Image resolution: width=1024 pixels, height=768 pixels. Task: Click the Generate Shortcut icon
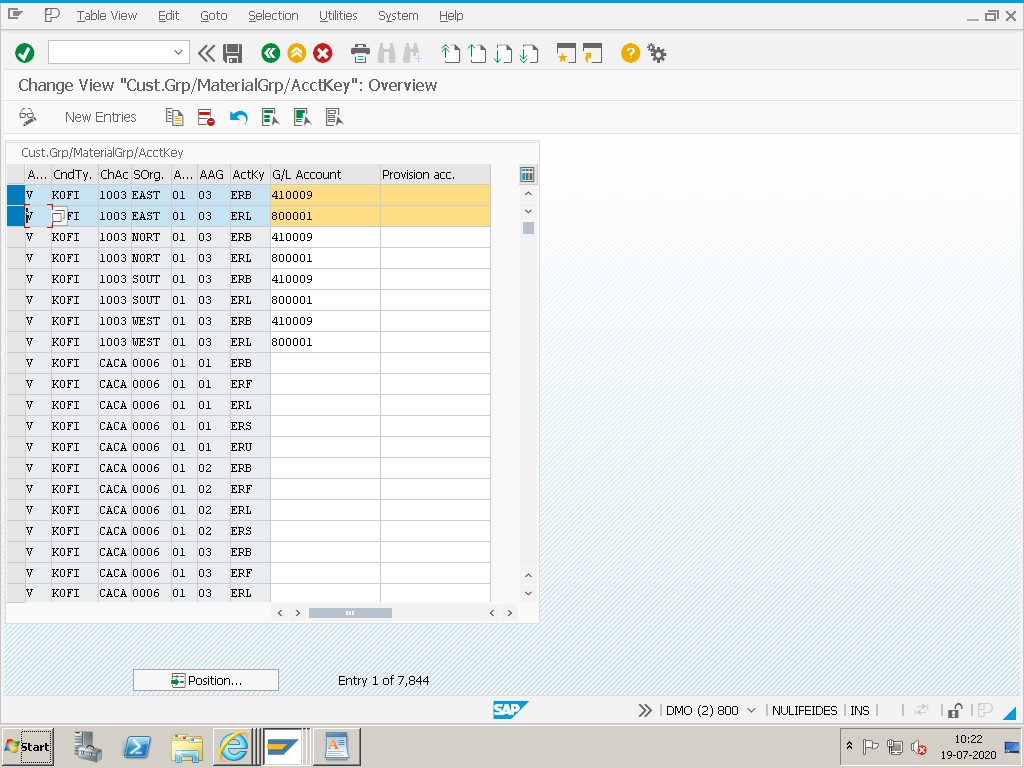[x=592, y=54]
